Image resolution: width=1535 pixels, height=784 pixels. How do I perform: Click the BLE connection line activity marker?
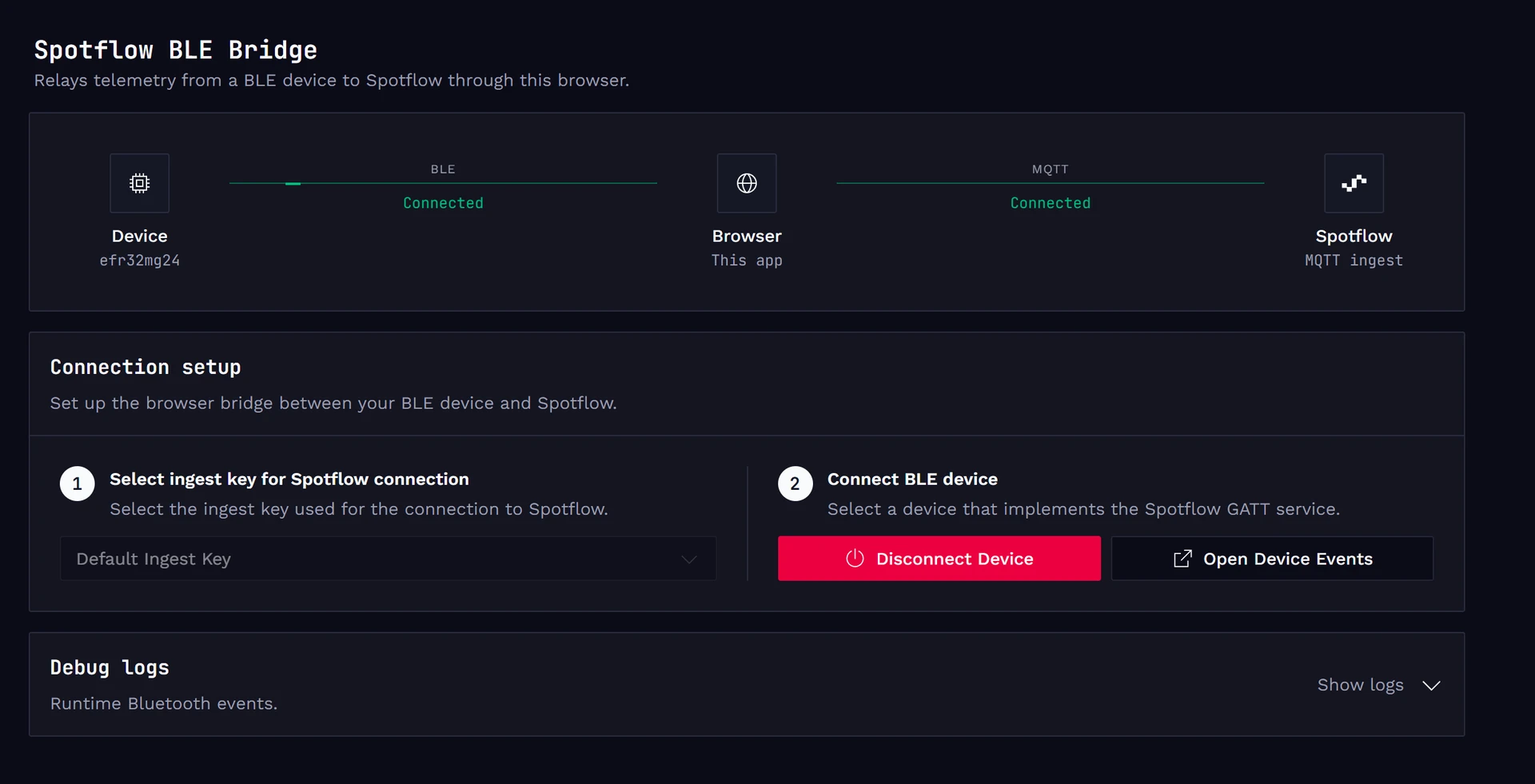pos(293,184)
